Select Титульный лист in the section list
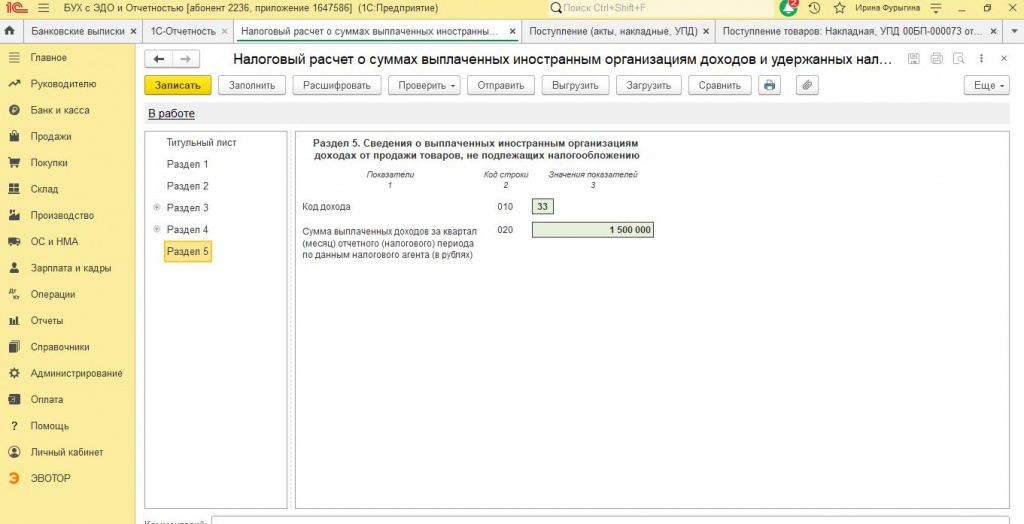1024x524 pixels. [201, 142]
